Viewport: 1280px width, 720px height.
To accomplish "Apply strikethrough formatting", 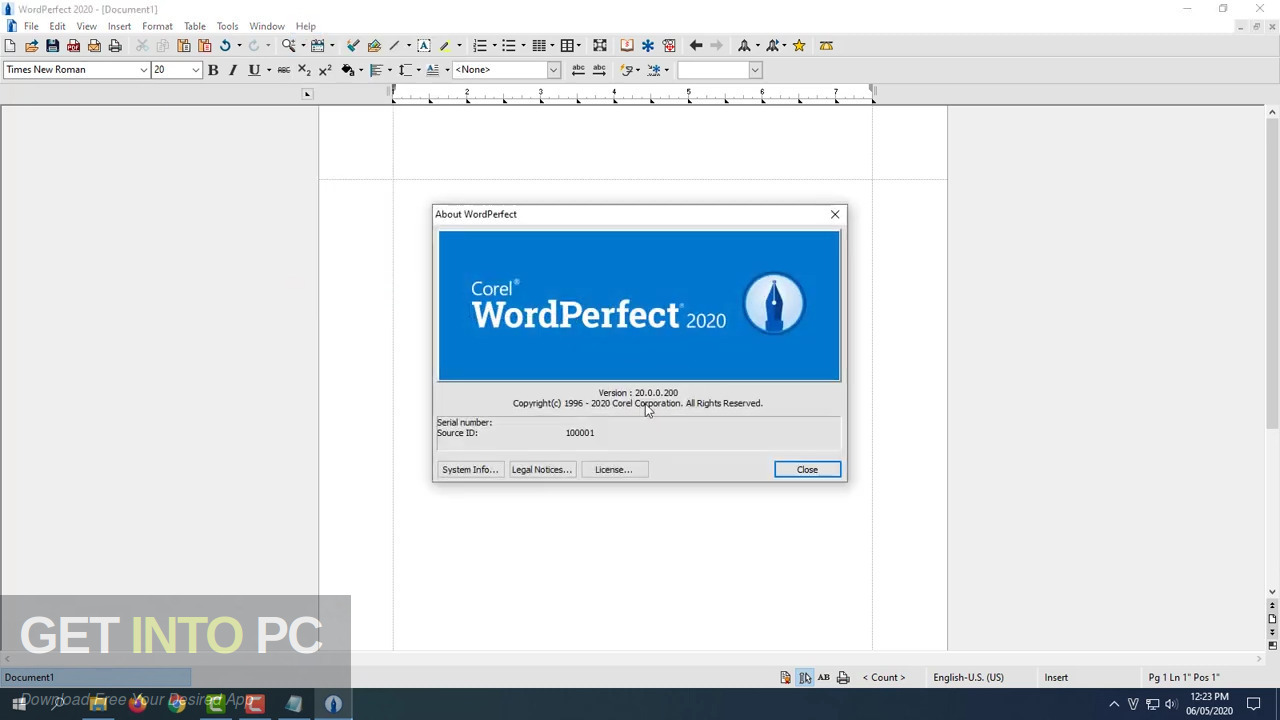I will [283, 69].
